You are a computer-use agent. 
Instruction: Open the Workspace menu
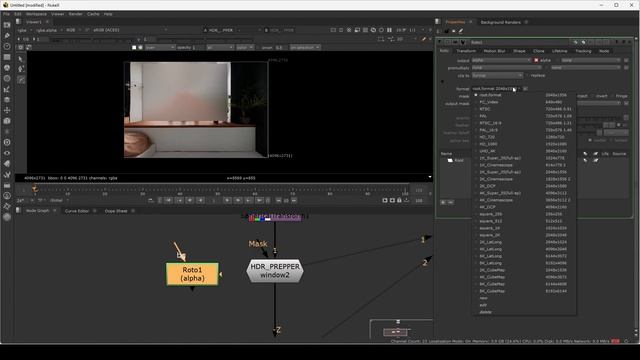36,14
